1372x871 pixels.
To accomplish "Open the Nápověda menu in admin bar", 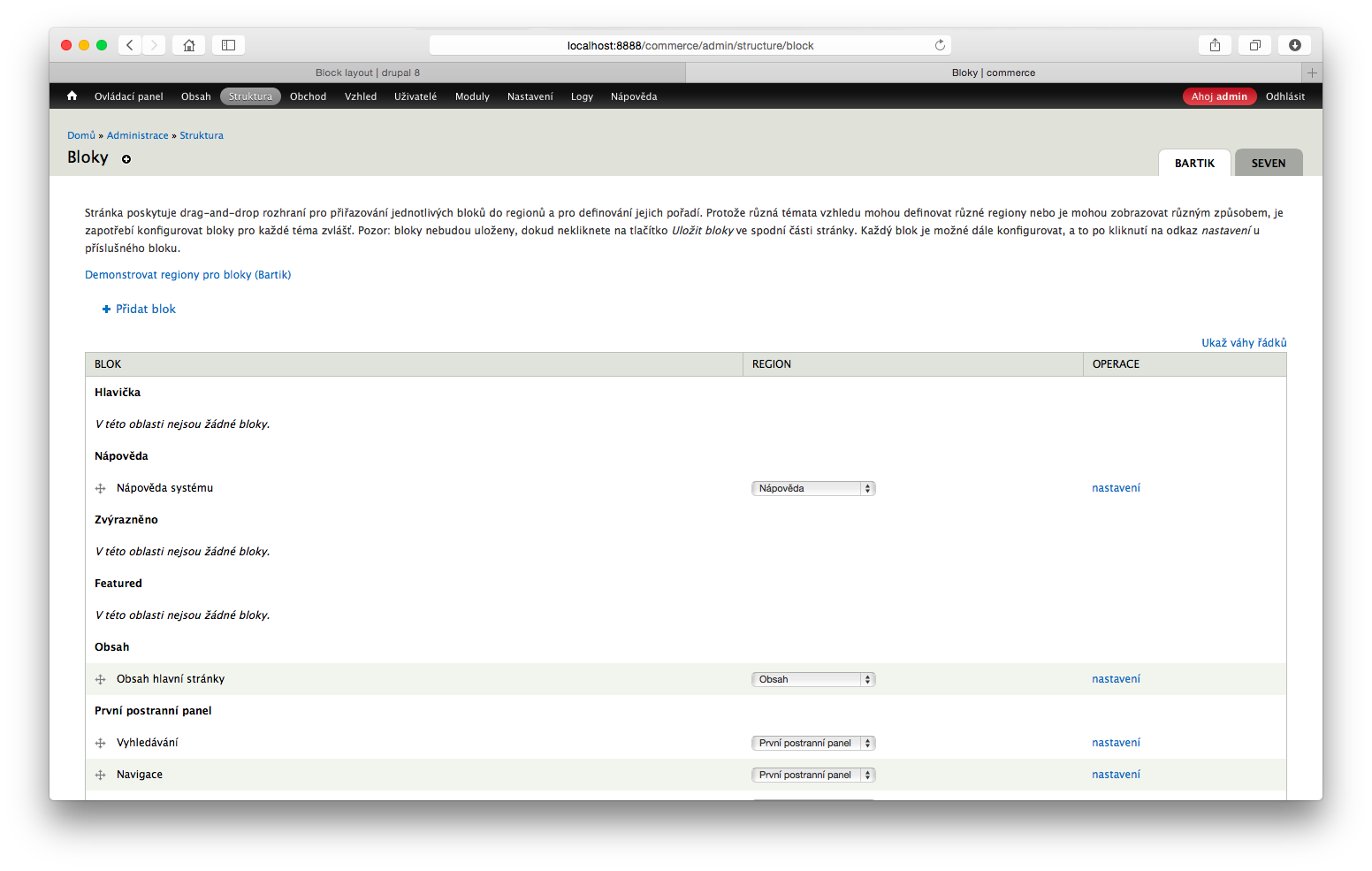I will (x=634, y=96).
